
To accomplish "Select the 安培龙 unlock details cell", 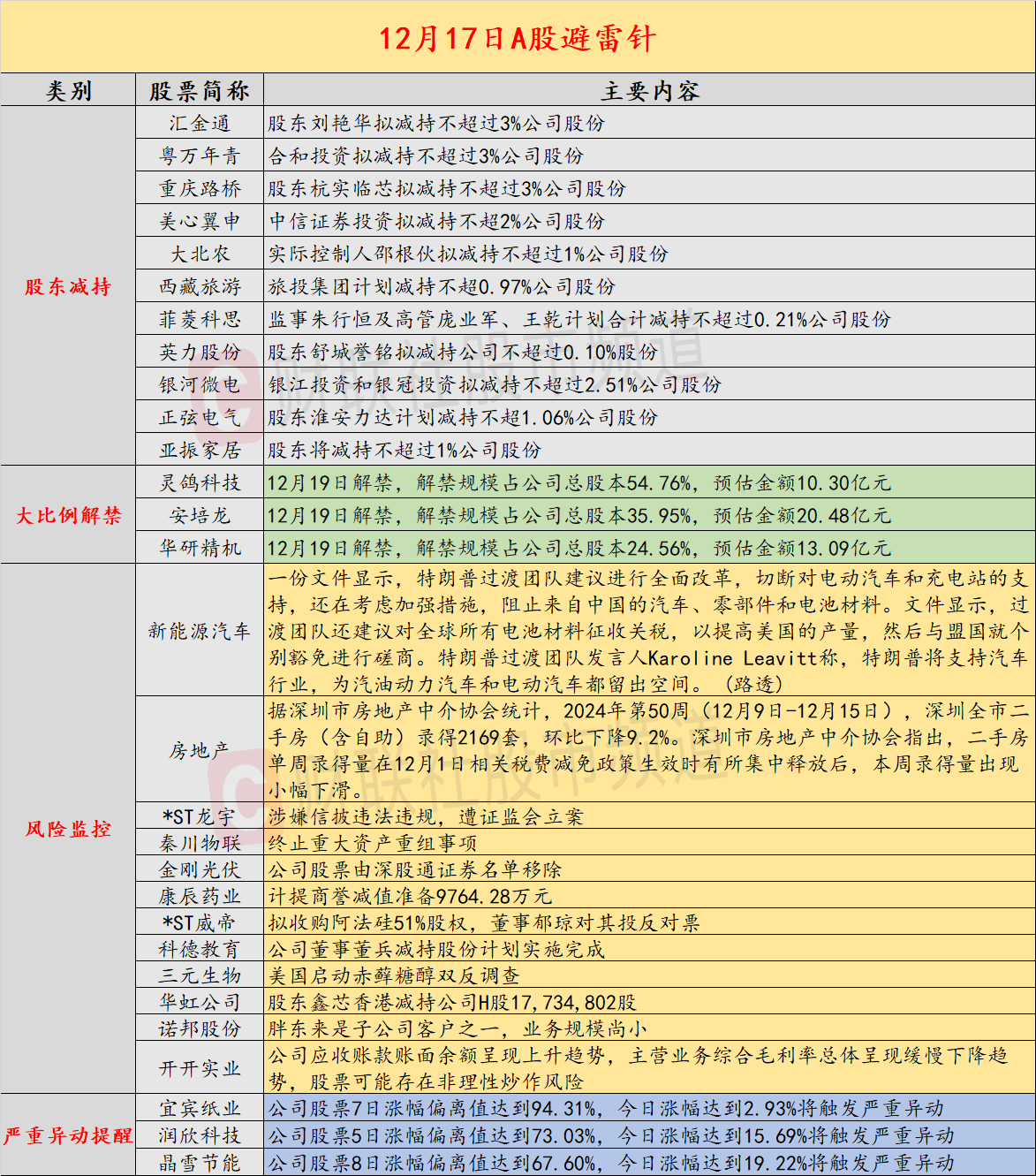I will tap(649, 516).
